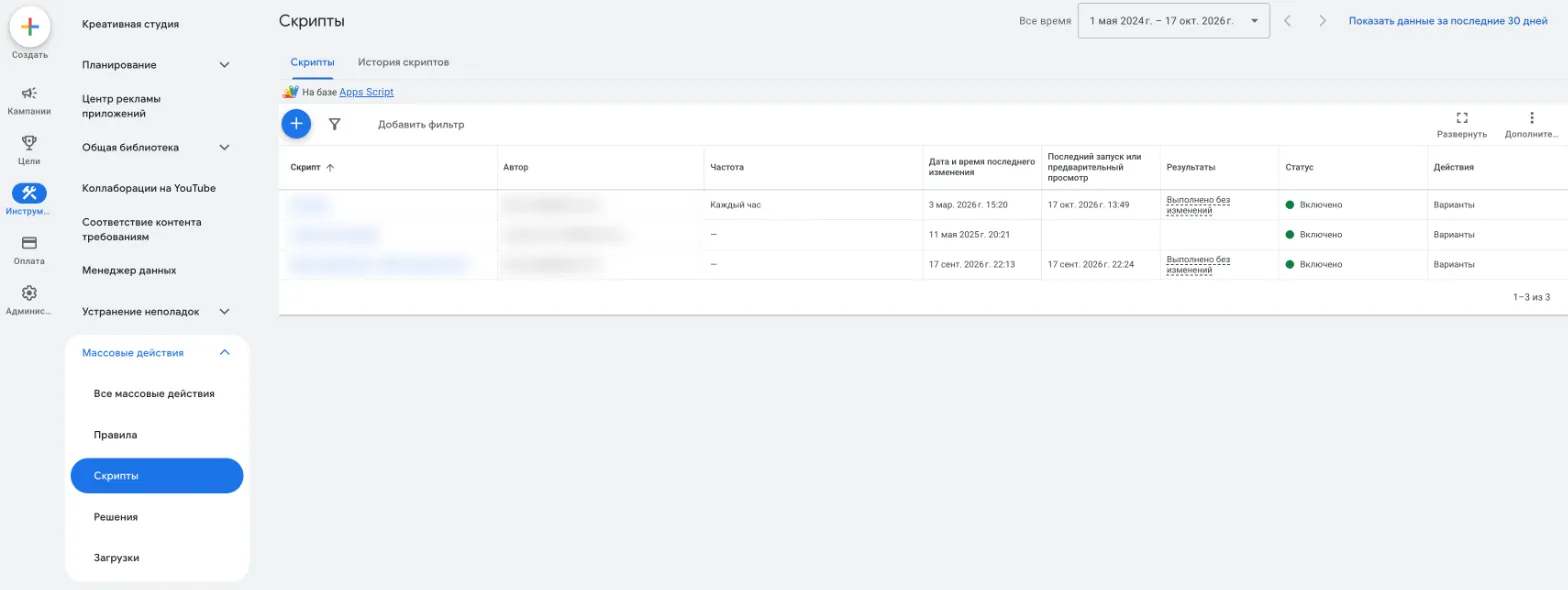Click Показать данные за последние 30 дней
This screenshot has width=1568, height=590.
[1448, 21]
